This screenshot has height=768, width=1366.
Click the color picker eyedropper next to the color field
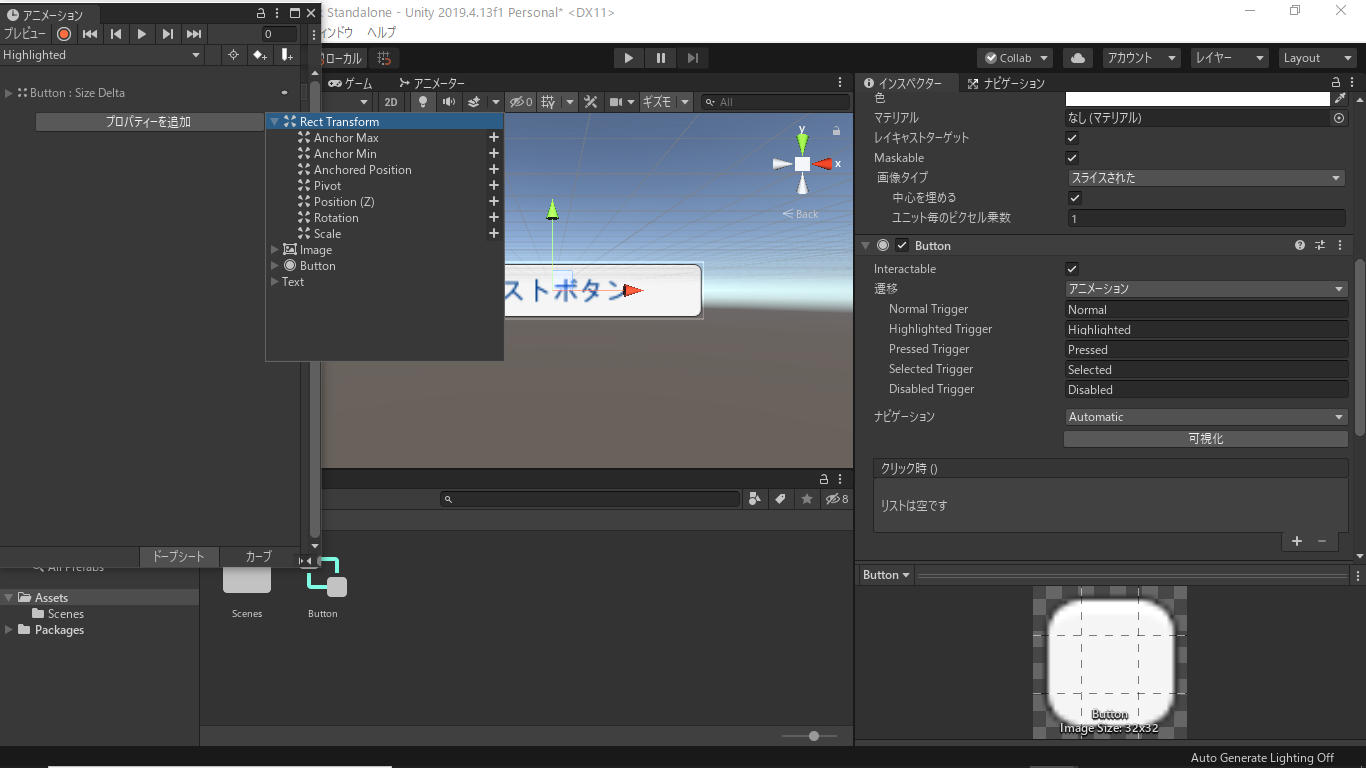(x=1340, y=98)
